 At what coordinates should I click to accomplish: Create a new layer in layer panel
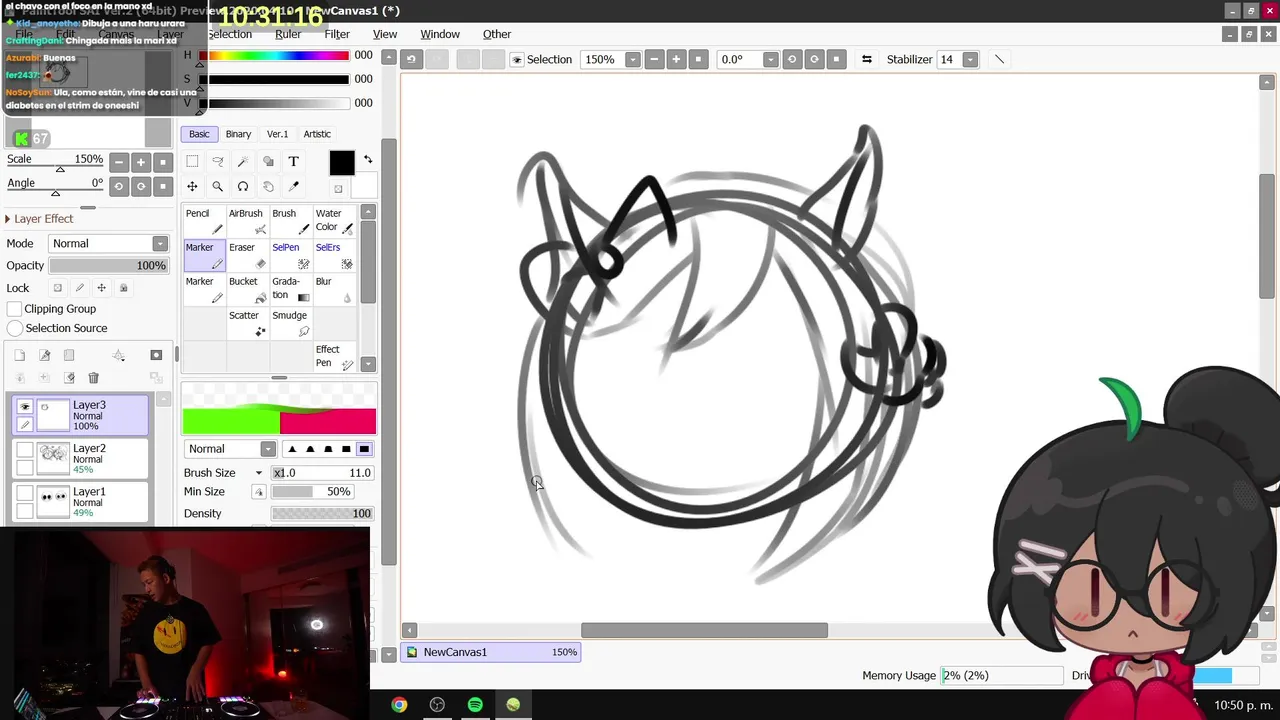click(x=19, y=355)
